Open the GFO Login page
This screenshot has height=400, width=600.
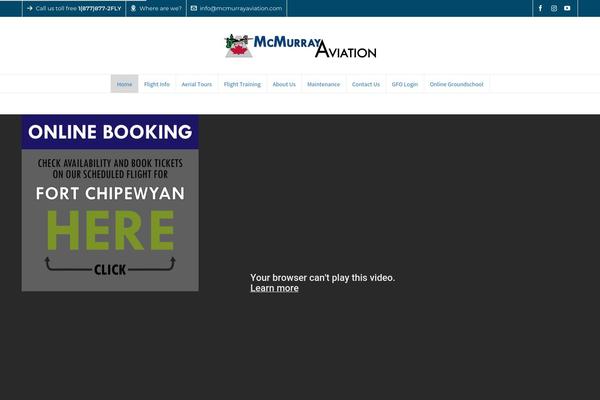[x=405, y=84]
